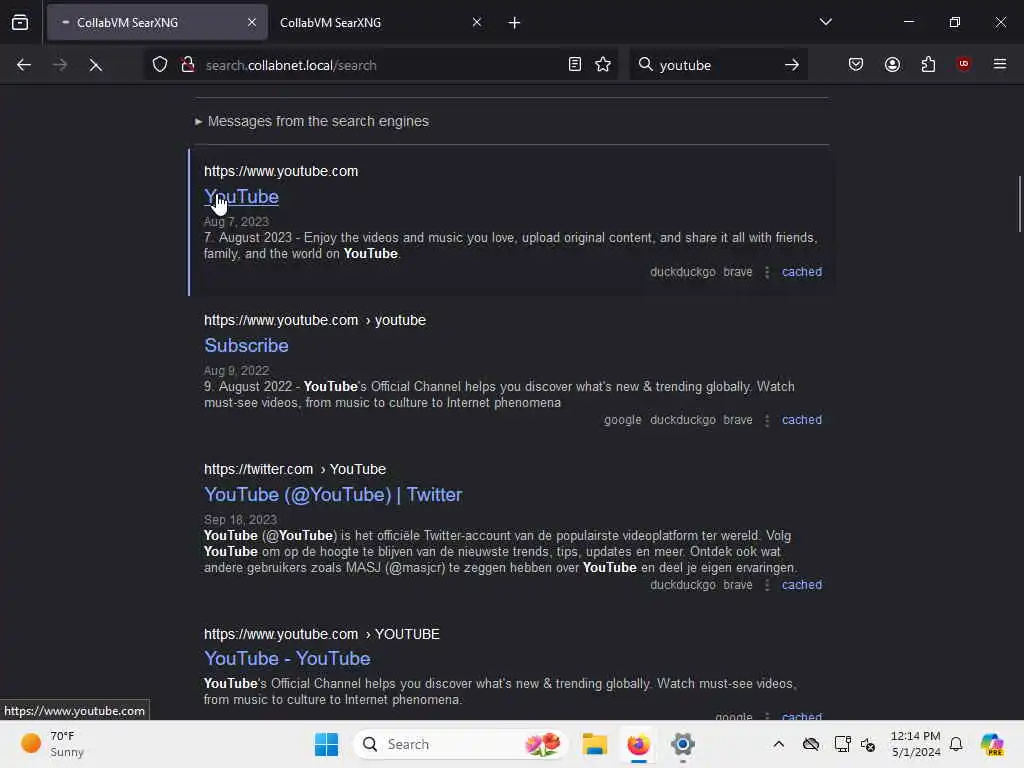Click the Windows taskbar Search box

pyautogui.click(x=461, y=744)
